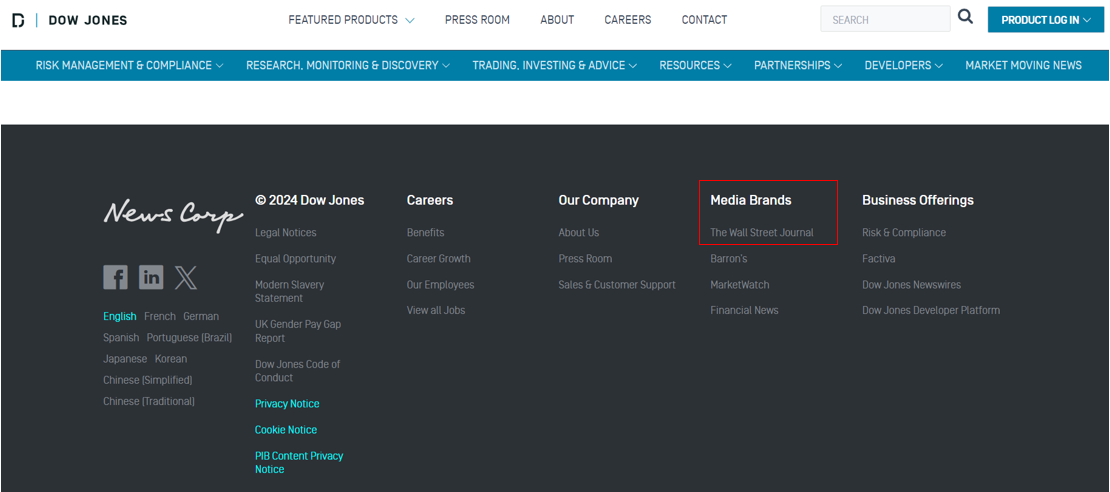This screenshot has height=492, width=1110.
Task: Open the Factiva link
Action: [x=879, y=258]
